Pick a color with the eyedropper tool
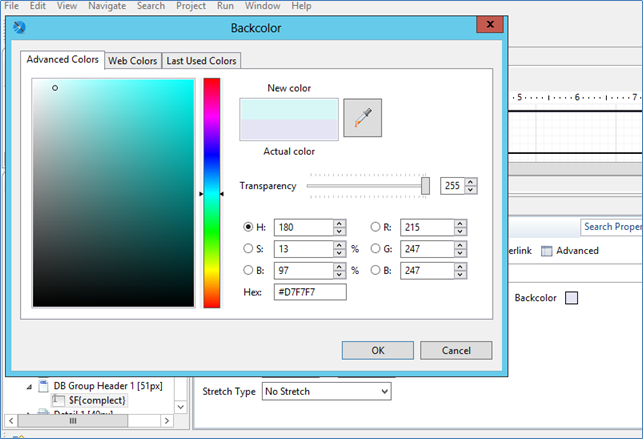This screenshot has width=643, height=439. pos(363,118)
